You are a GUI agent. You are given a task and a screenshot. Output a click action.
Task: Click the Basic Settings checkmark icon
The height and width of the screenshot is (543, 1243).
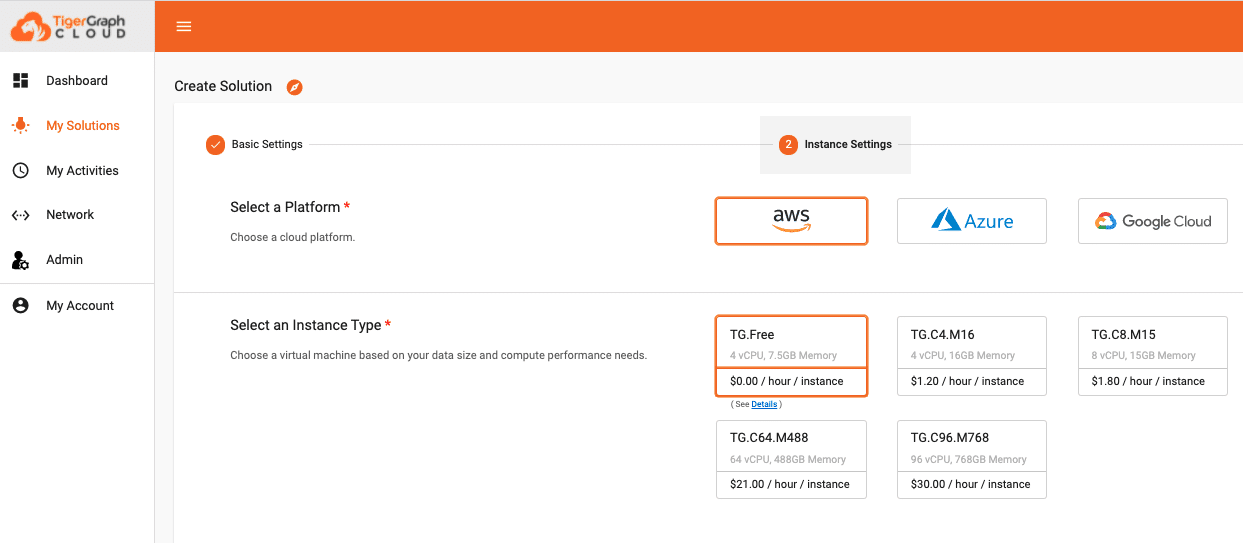pyautogui.click(x=215, y=145)
